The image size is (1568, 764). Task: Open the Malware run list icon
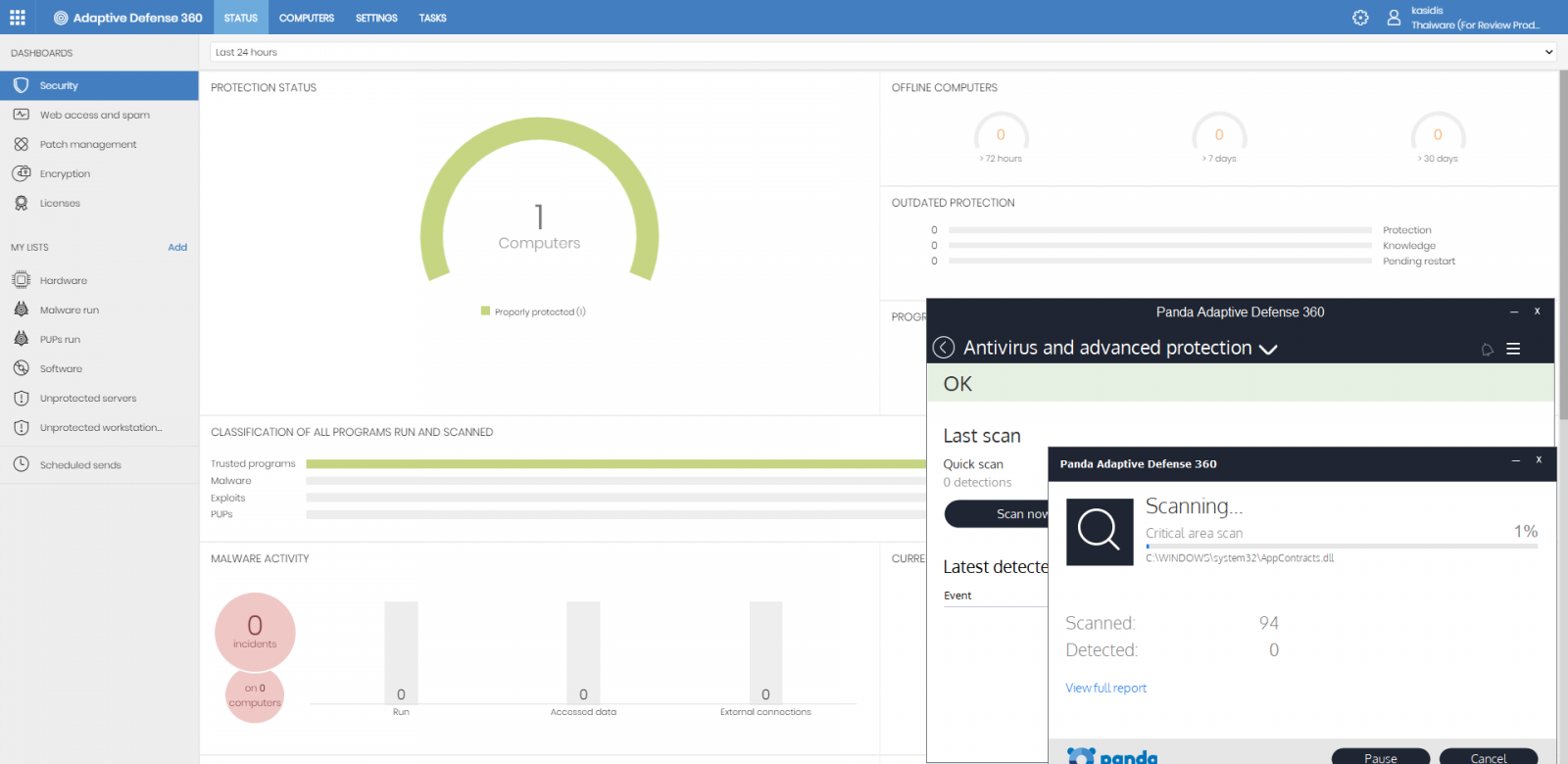22,310
